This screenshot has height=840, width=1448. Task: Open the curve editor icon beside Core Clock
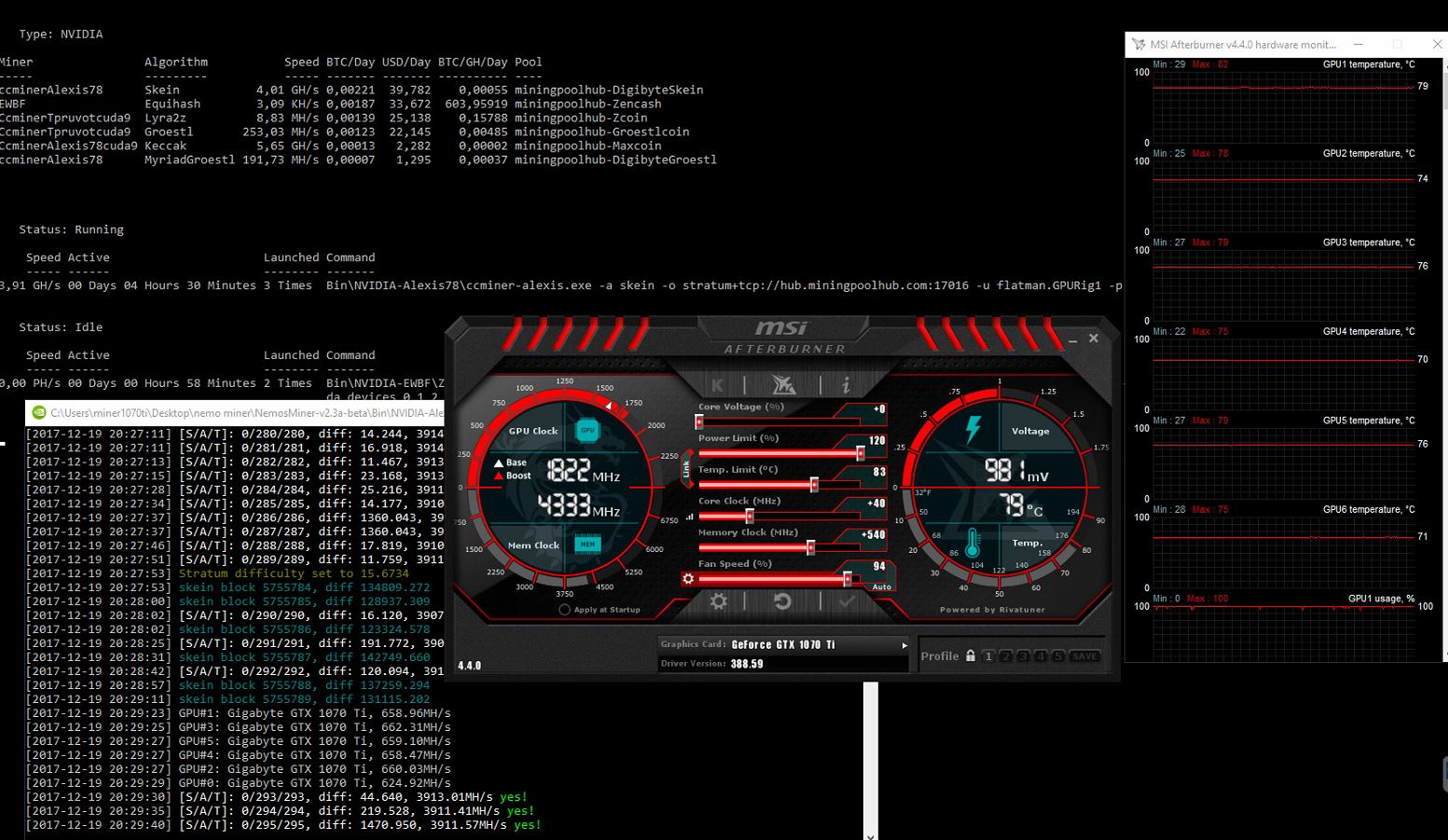pos(690,516)
